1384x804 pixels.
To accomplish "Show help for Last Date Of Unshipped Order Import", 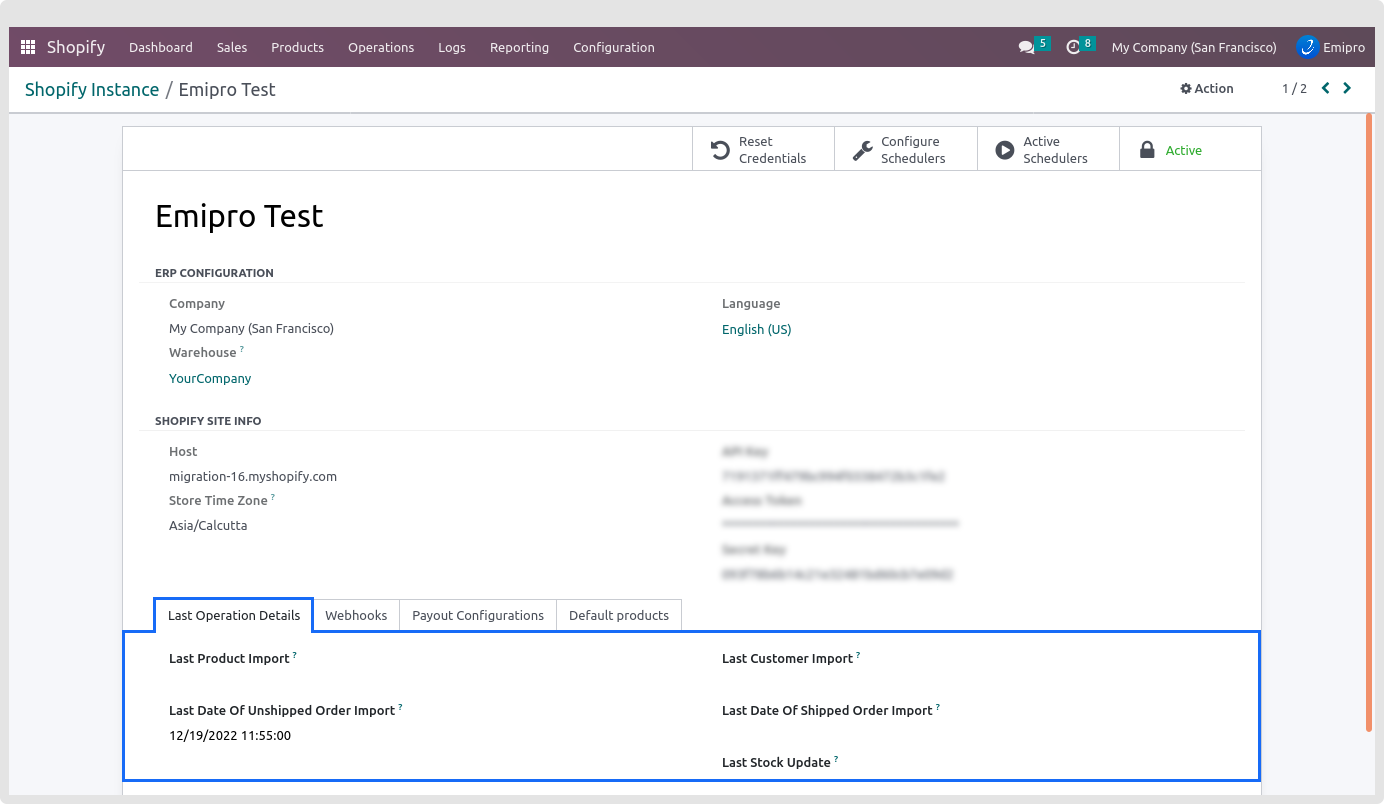I will coord(400,707).
